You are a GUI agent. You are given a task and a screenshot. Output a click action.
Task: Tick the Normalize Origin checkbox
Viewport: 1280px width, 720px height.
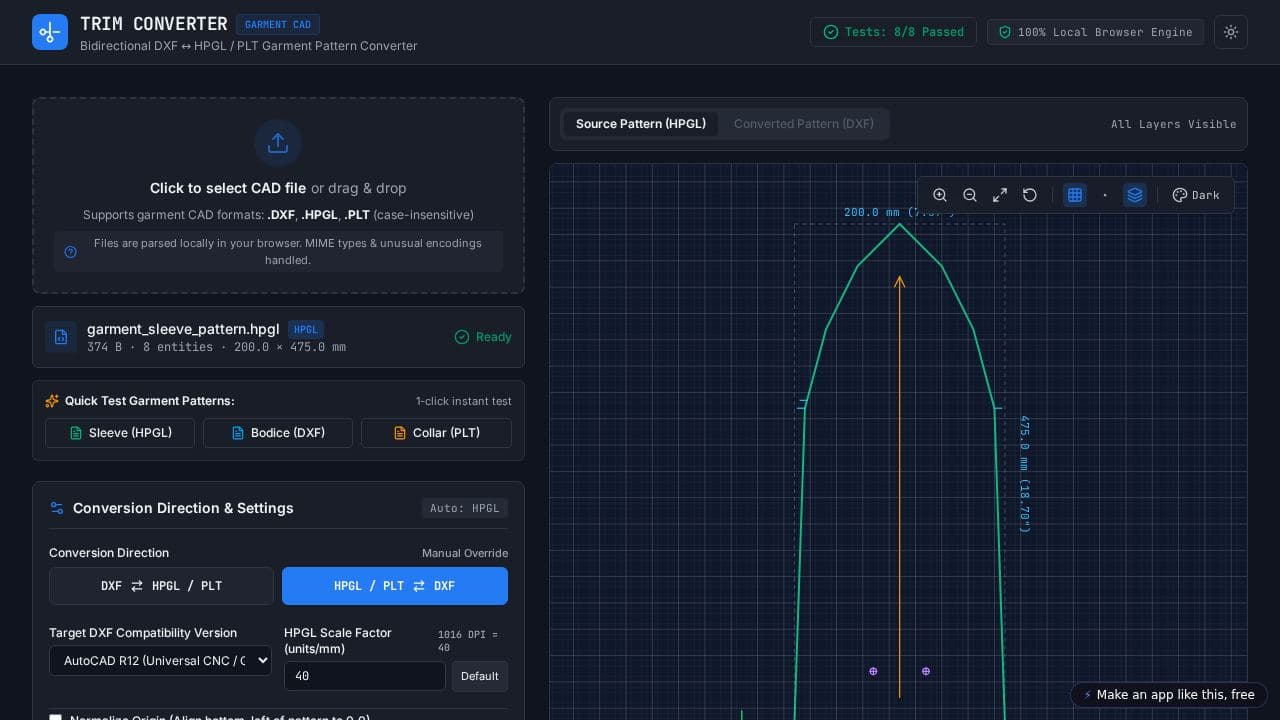[x=56, y=718]
